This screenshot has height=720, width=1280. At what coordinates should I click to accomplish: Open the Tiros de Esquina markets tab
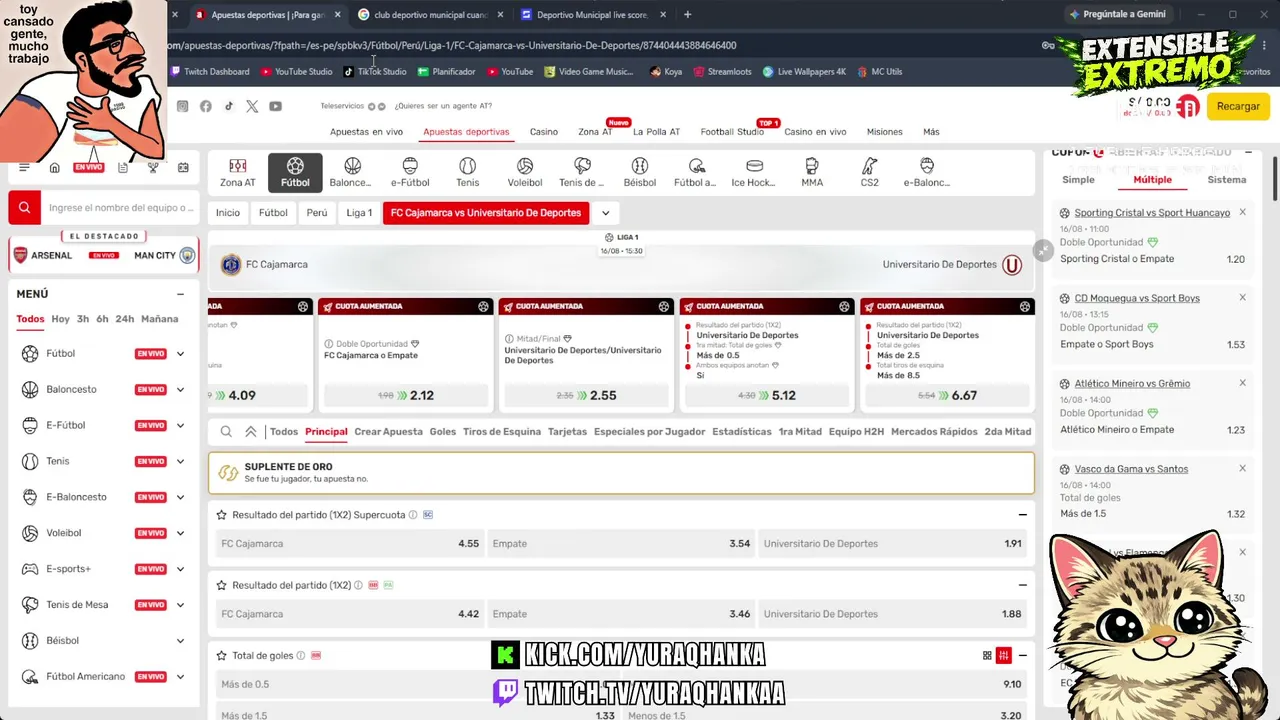click(x=502, y=432)
